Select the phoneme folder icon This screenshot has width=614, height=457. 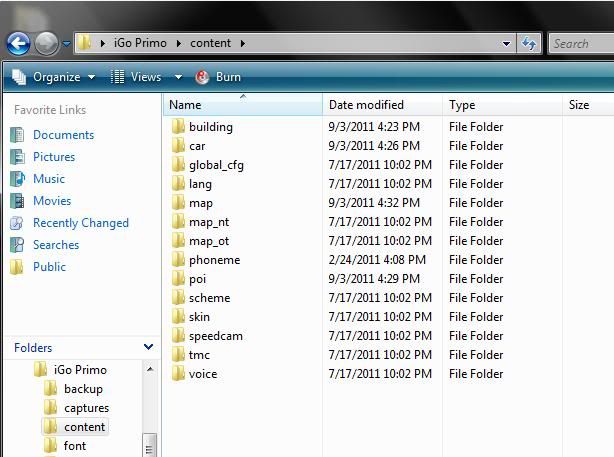click(x=178, y=260)
